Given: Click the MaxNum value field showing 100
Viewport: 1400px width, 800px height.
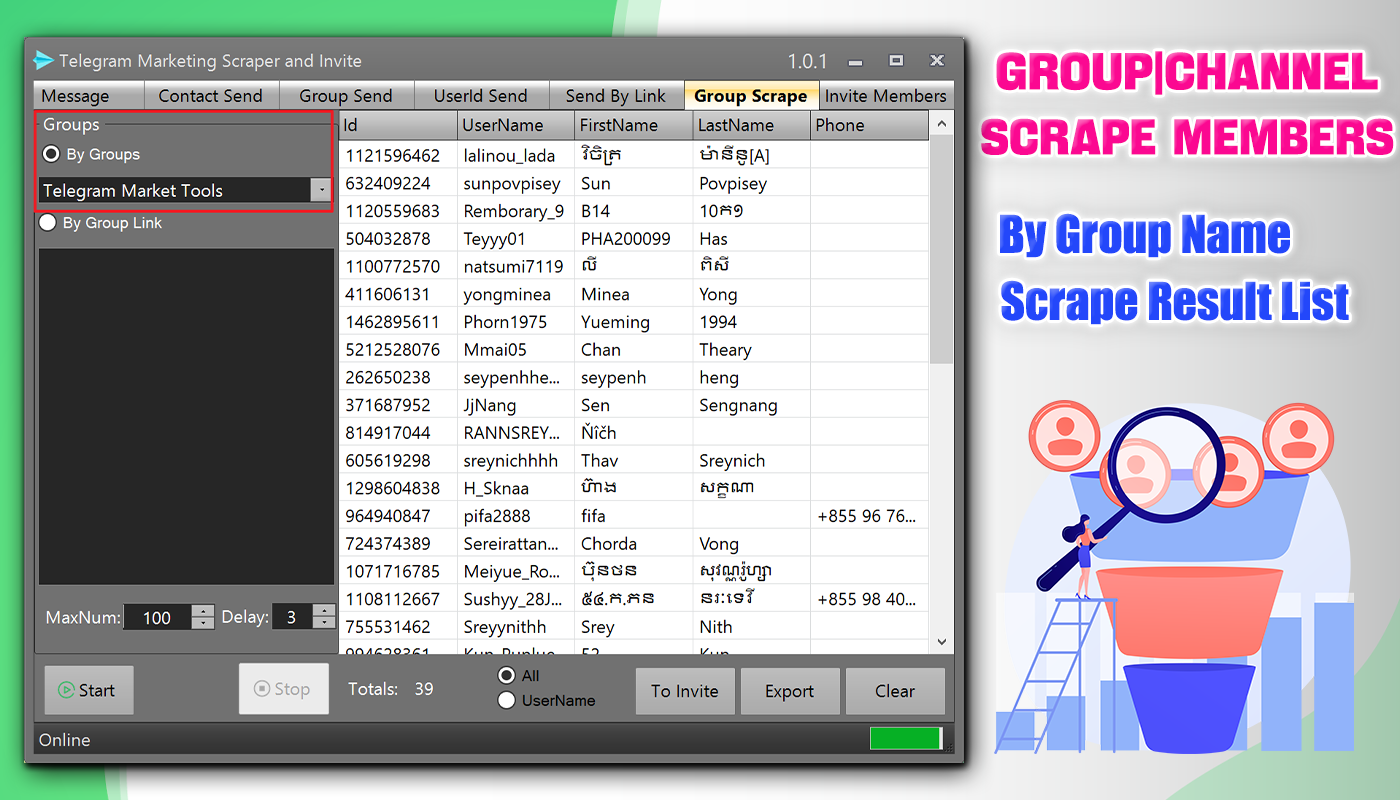Looking at the screenshot, I should [156, 617].
